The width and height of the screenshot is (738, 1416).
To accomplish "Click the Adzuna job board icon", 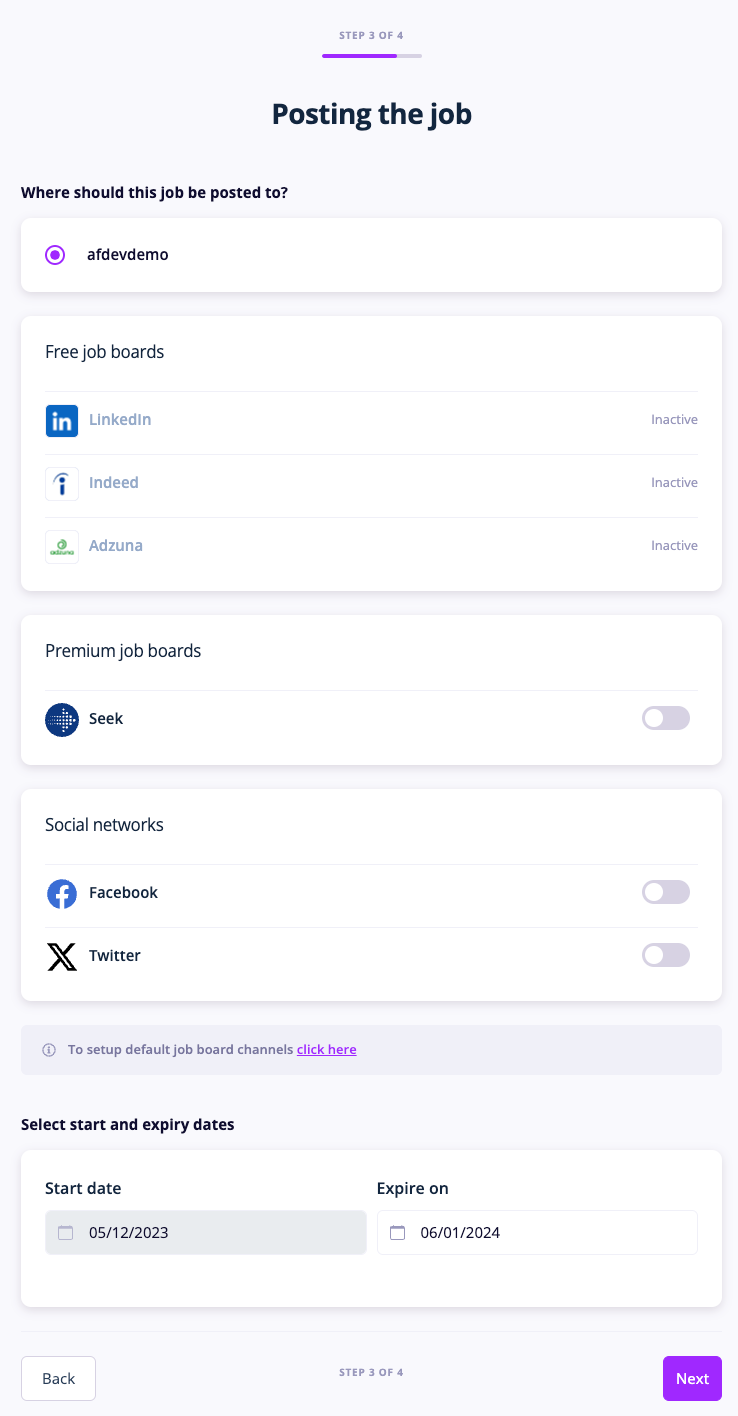I will (x=62, y=546).
